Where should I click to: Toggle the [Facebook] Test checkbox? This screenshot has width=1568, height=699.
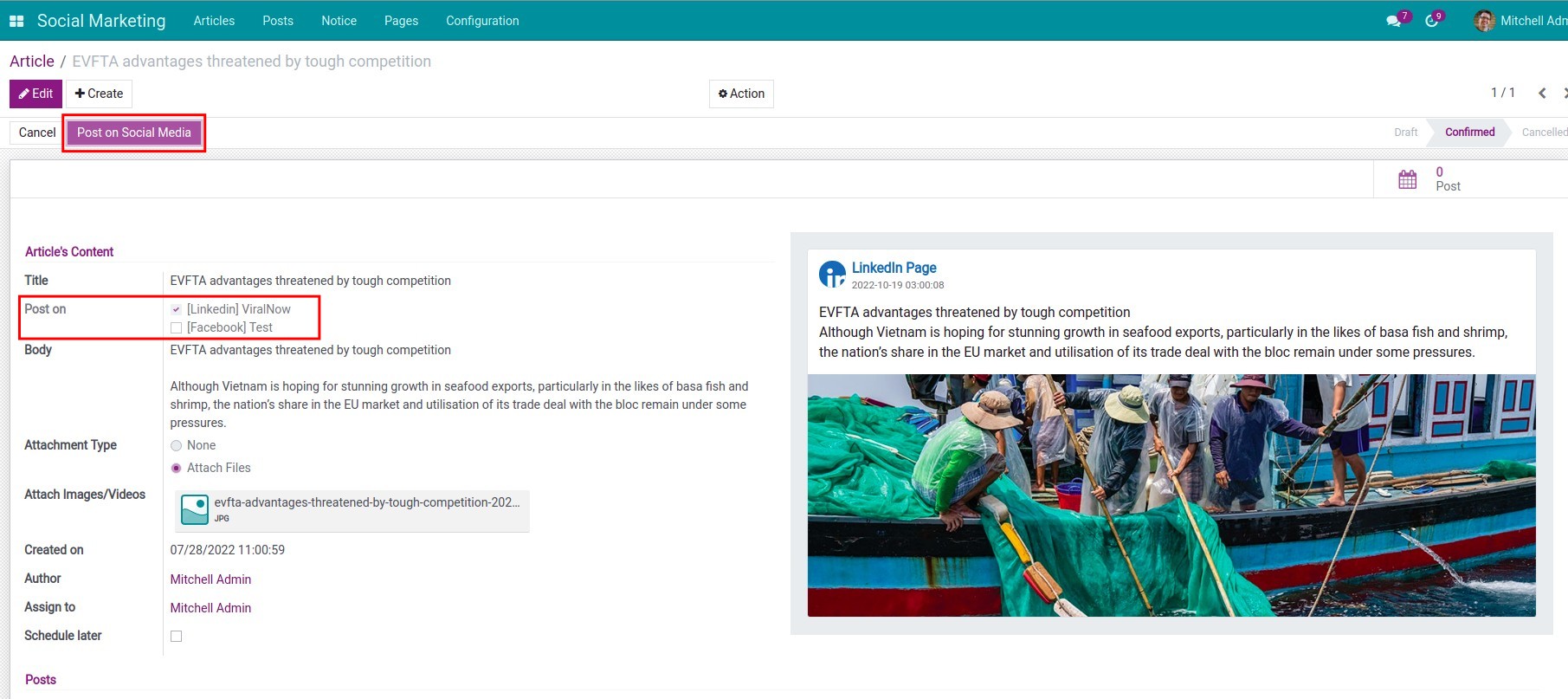(177, 327)
